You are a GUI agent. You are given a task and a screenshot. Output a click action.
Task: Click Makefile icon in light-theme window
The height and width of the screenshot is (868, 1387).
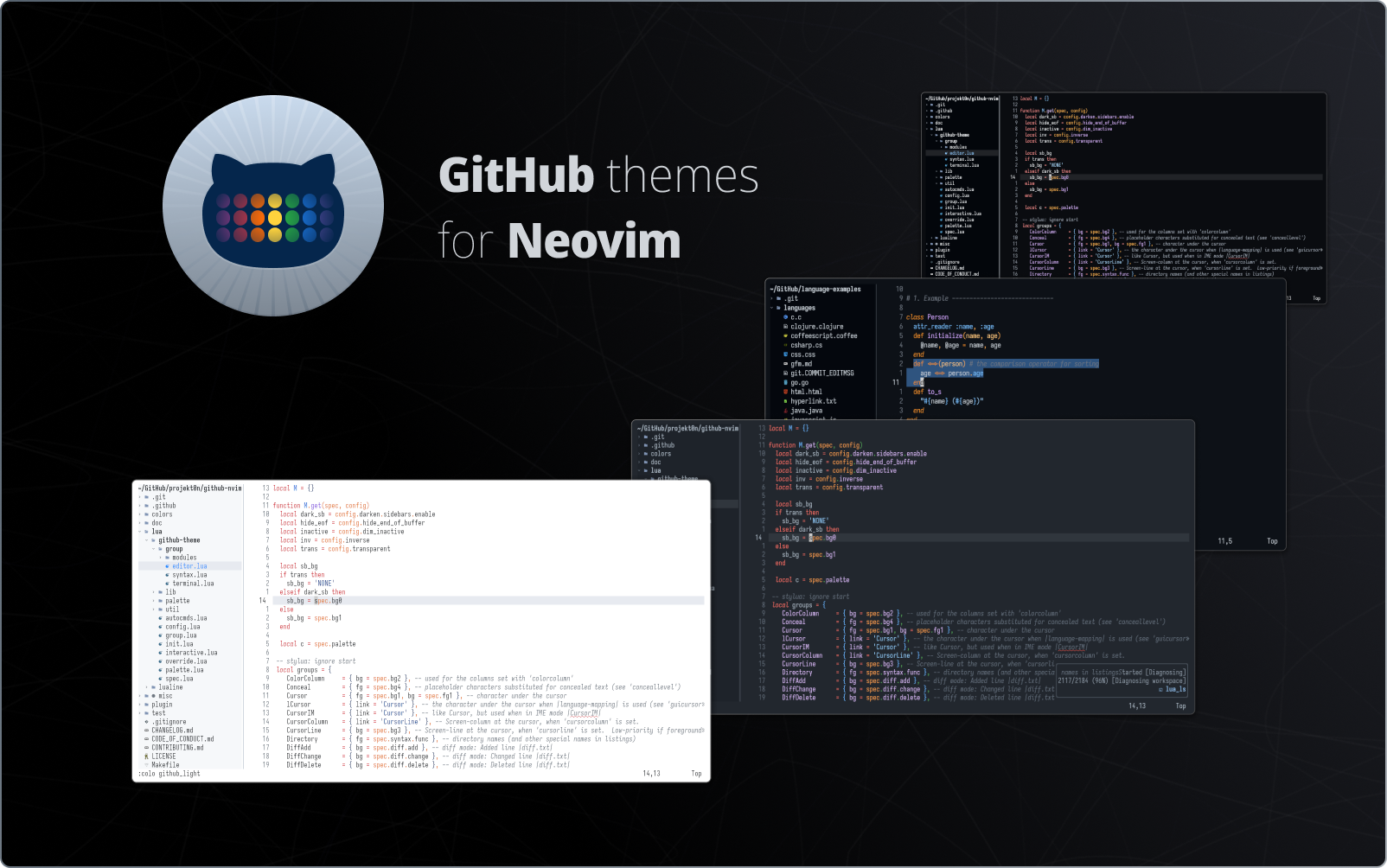[x=147, y=765]
